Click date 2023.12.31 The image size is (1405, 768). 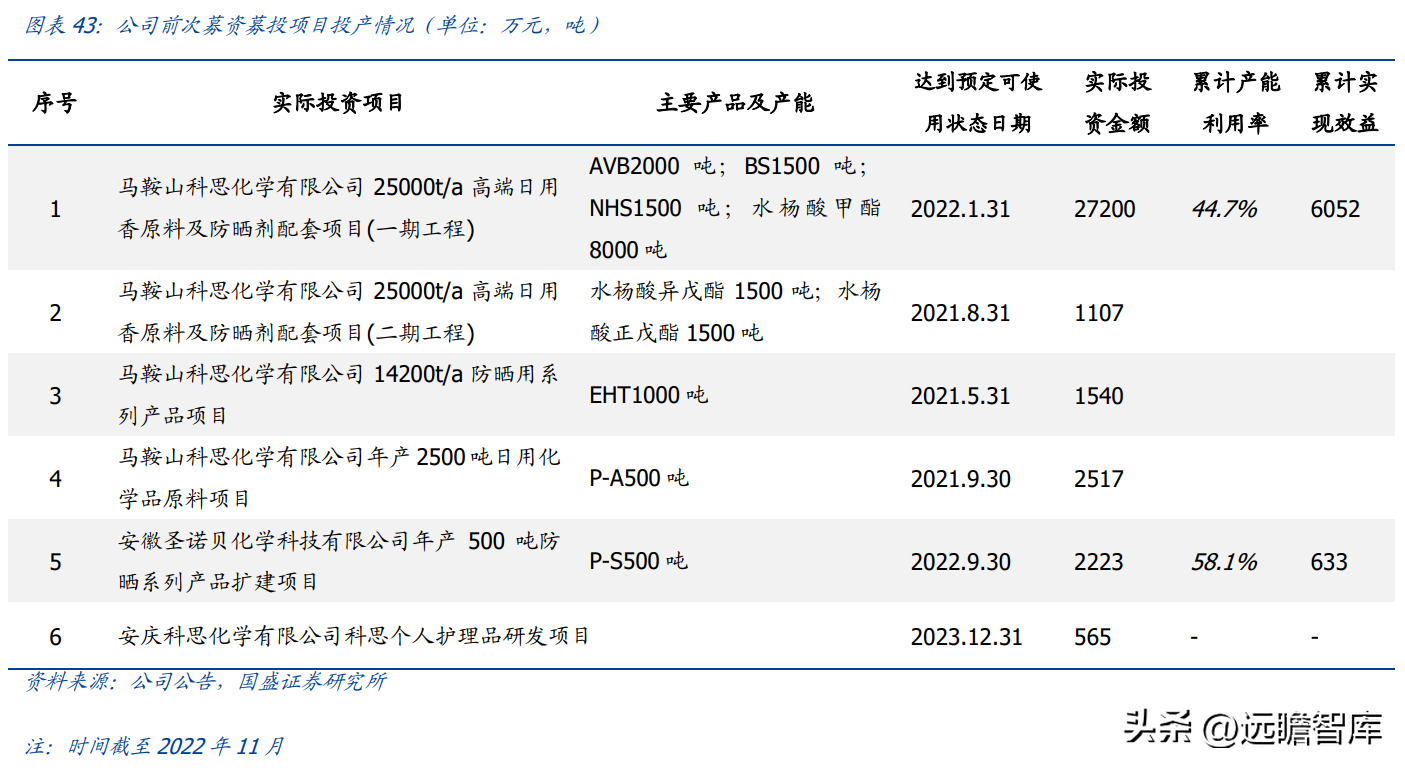click(x=966, y=637)
